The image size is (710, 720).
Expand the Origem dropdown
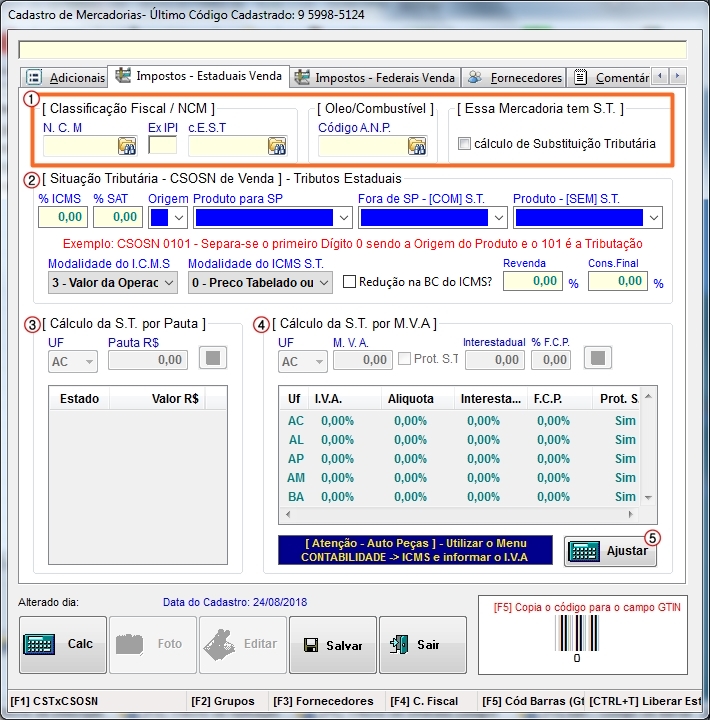coord(179,217)
